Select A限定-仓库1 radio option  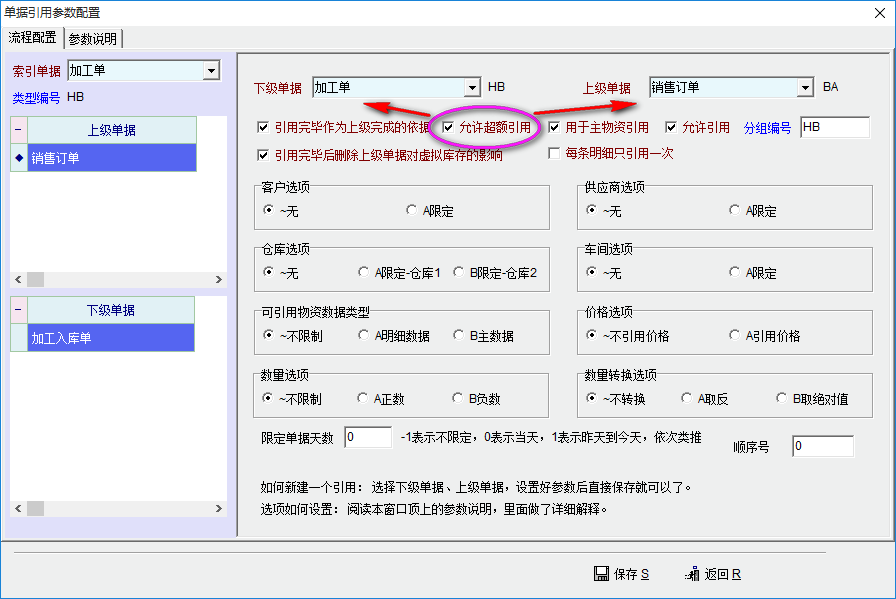click(364, 273)
